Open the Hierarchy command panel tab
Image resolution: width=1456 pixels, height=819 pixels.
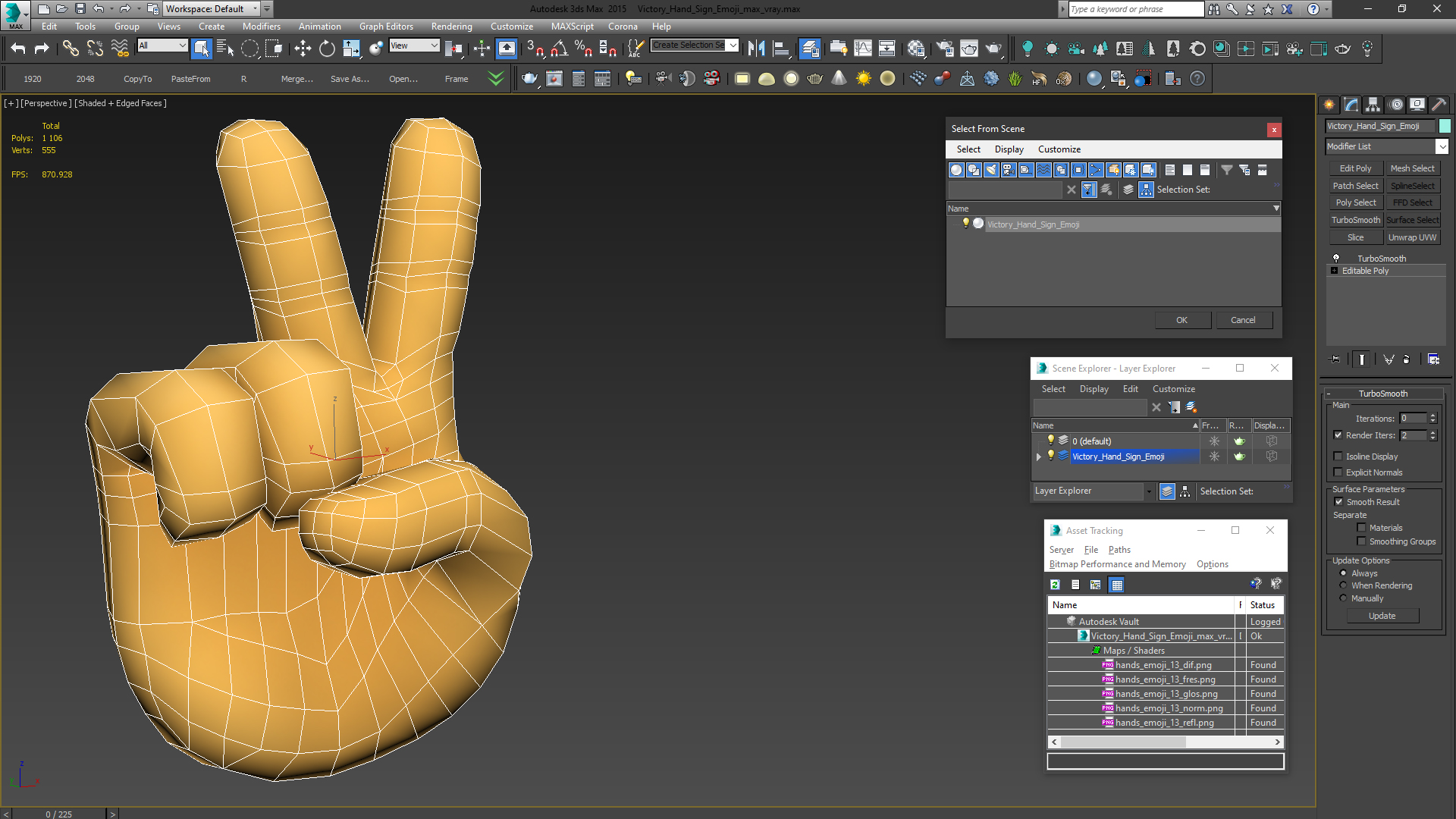pos(1373,105)
